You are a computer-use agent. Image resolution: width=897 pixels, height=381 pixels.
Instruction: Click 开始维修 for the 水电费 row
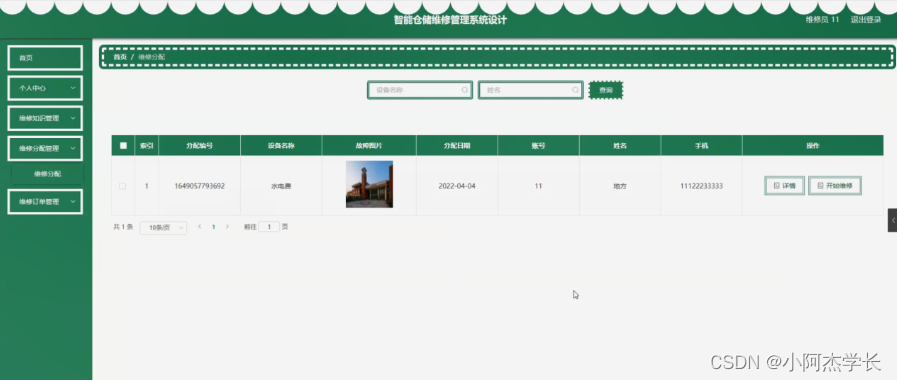tap(835, 186)
